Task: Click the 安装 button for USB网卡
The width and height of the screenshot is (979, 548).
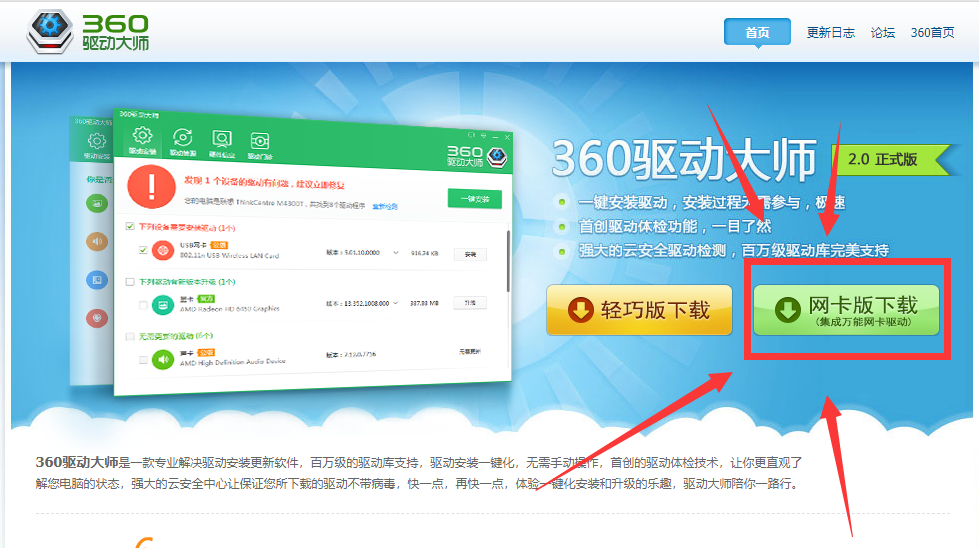Action: point(470,254)
